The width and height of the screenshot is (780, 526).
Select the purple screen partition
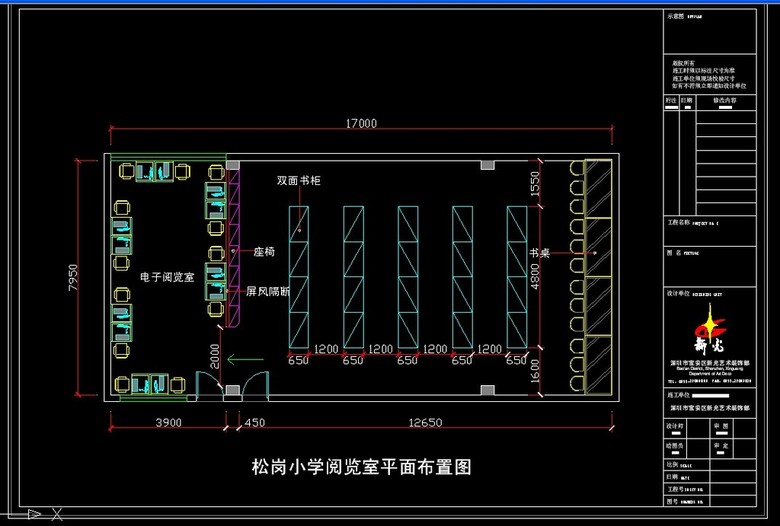(234, 248)
